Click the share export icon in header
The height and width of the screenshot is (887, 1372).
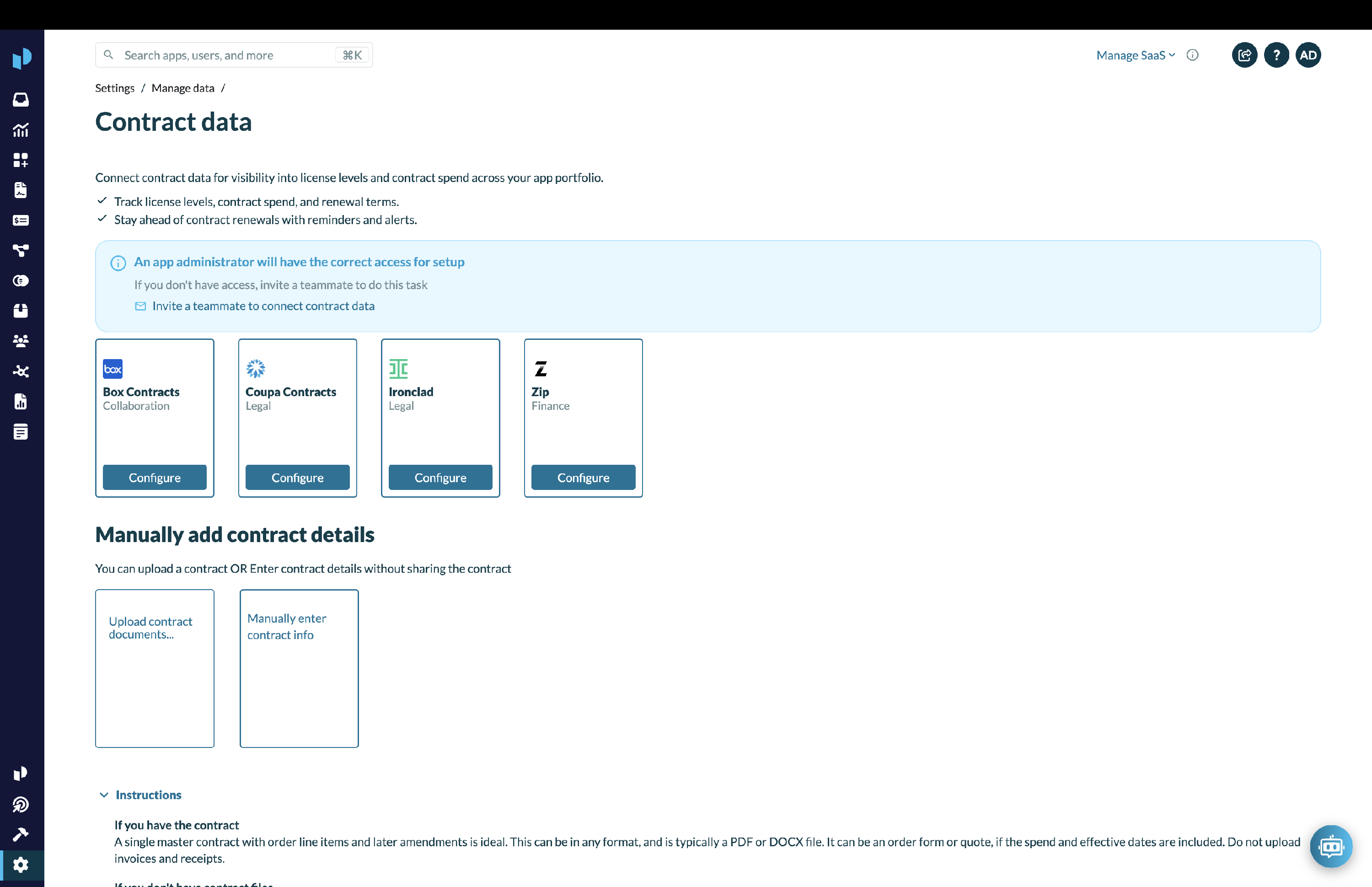coord(1244,55)
